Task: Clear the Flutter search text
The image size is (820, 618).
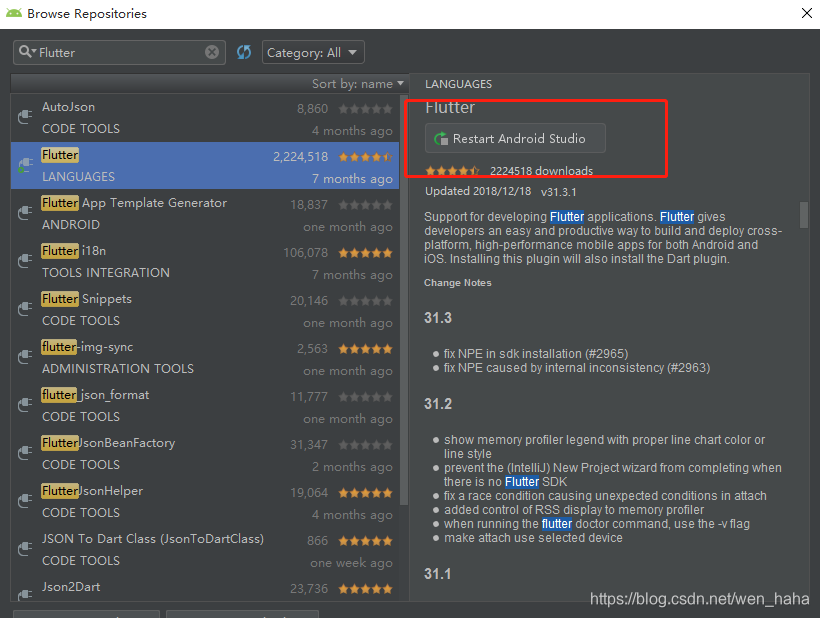Action: pos(212,52)
